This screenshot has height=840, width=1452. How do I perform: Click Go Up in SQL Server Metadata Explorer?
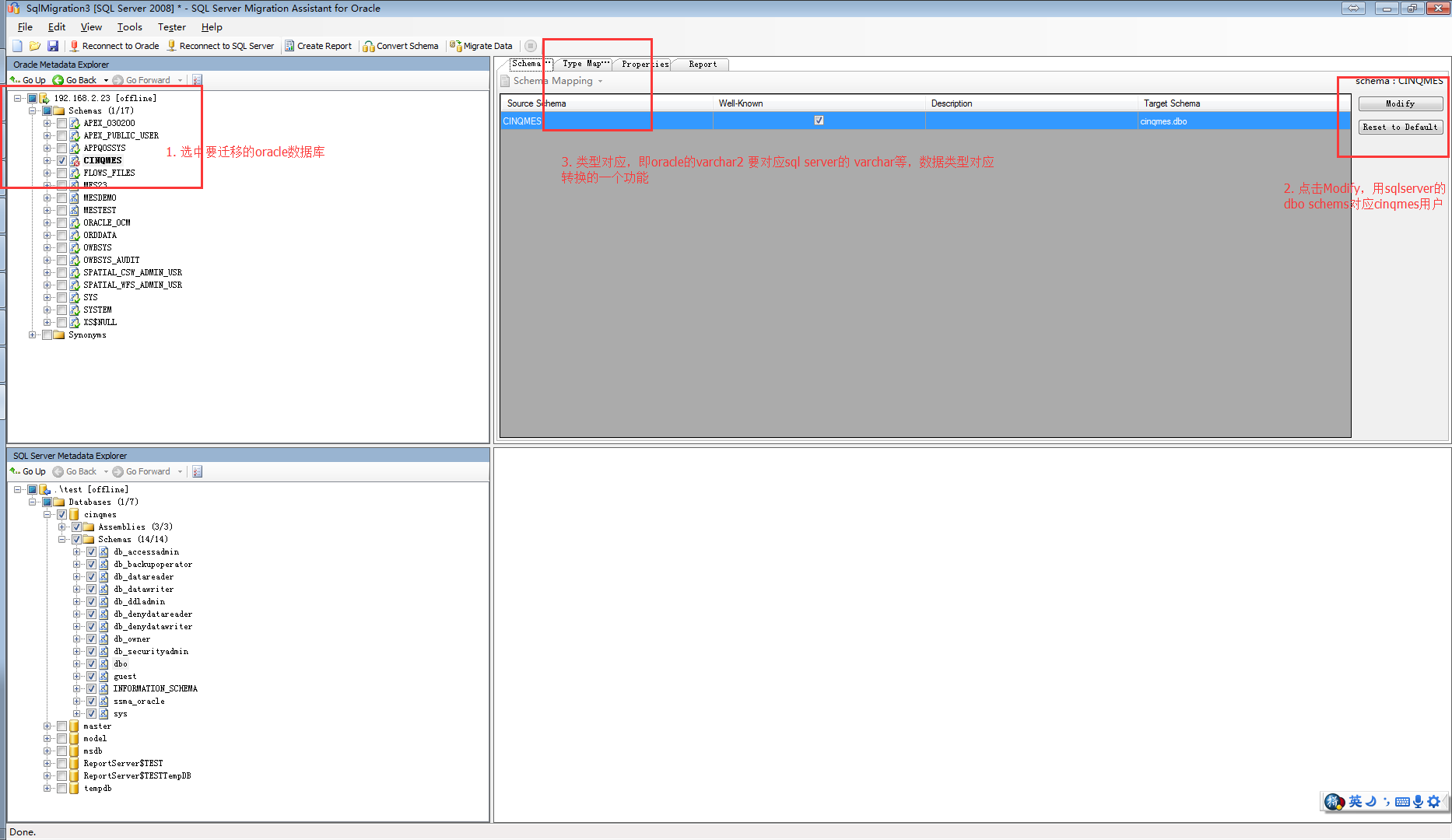(x=28, y=471)
